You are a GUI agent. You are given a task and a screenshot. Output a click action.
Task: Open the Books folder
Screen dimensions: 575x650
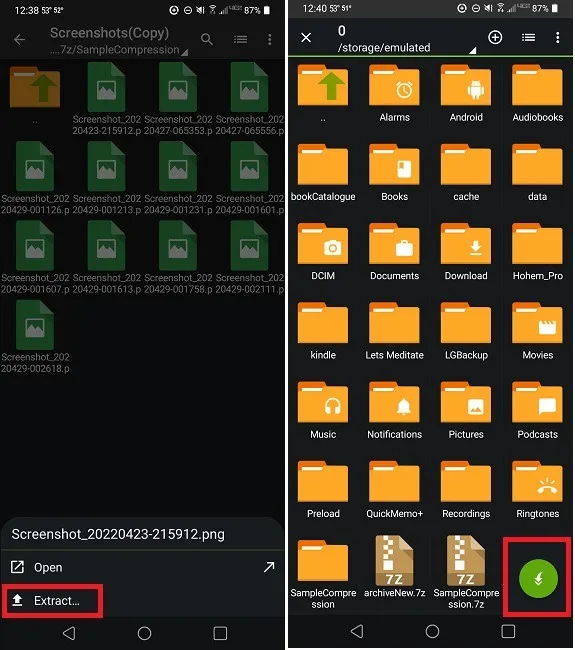[394, 173]
